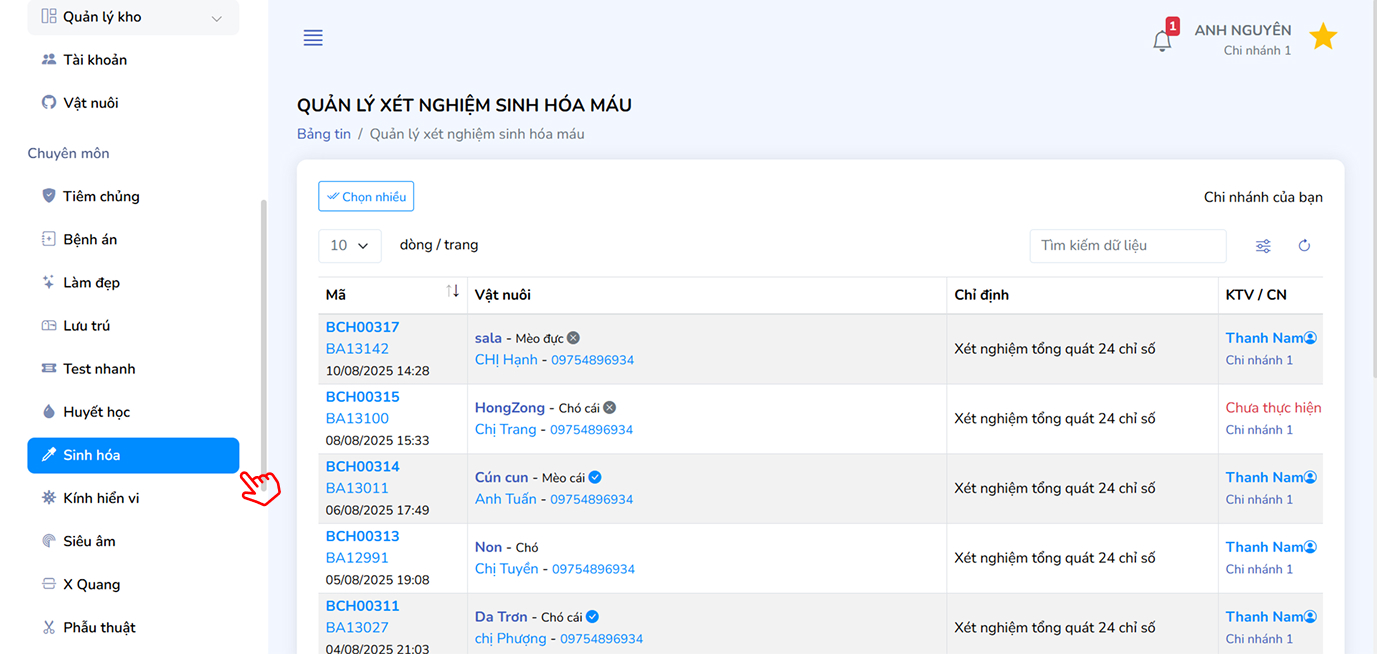Viewport: 1377px width, 654px height.
Task: Click verified badge next to Cún cun
Action: (595, 477)
